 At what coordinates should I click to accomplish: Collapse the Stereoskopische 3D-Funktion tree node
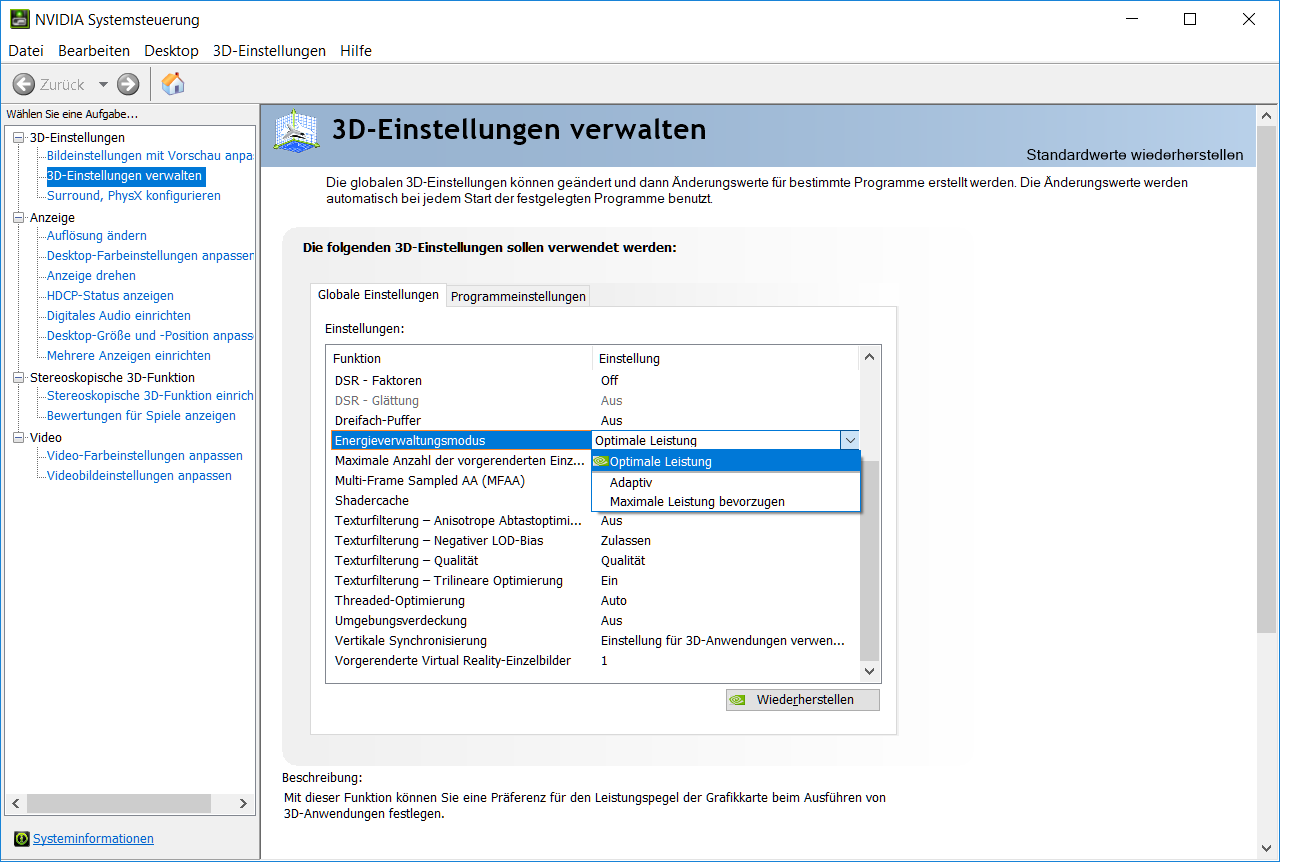[x=18, y=377]
